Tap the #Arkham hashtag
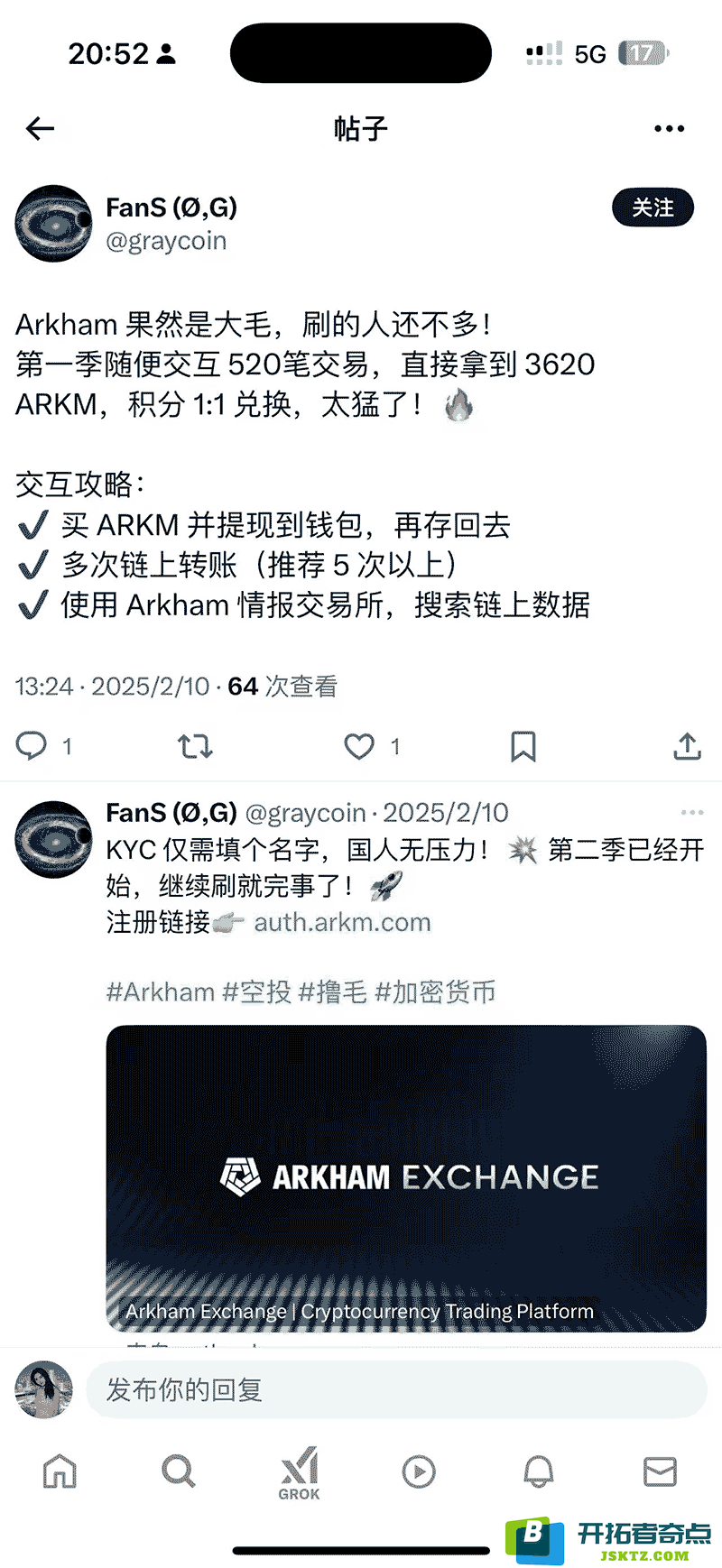The image size is (722, 1568). coord(161,992)
